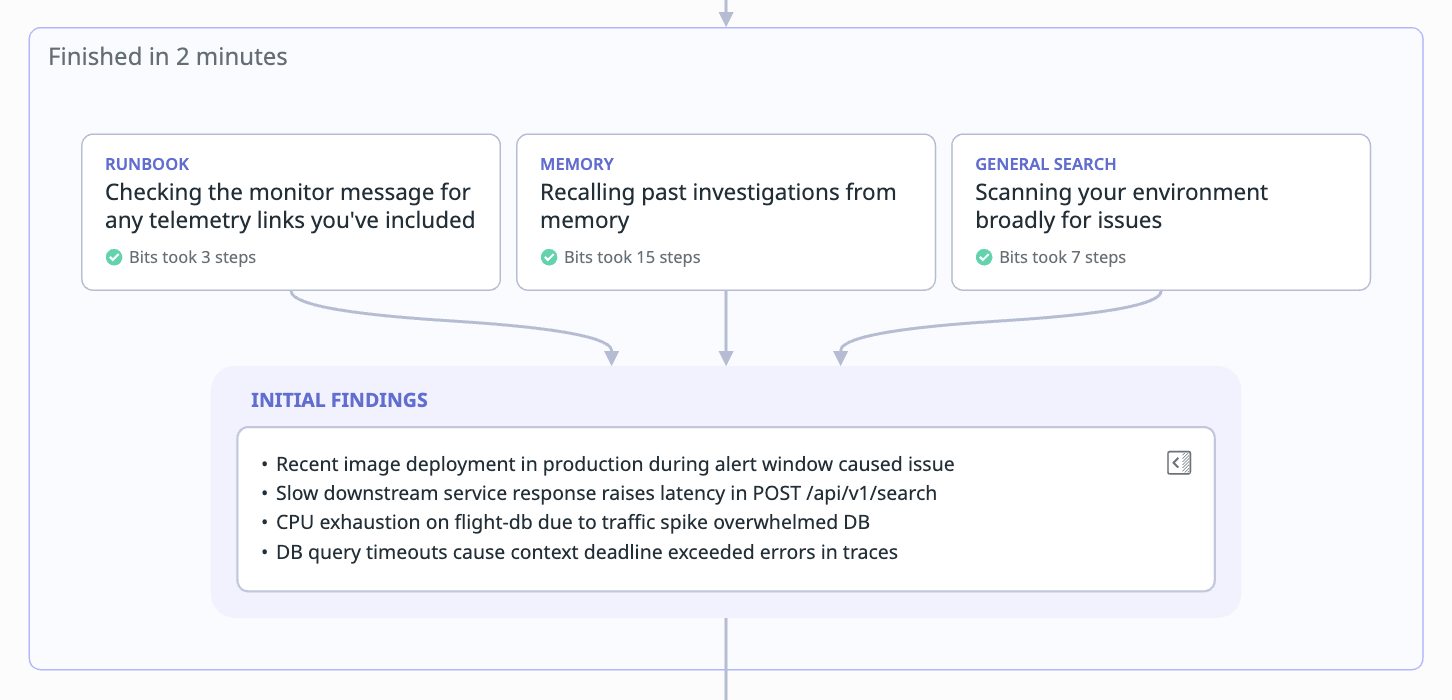1452x700 pixels.
Task: Click the arrowhead below the Memory card
Action: 726,357
